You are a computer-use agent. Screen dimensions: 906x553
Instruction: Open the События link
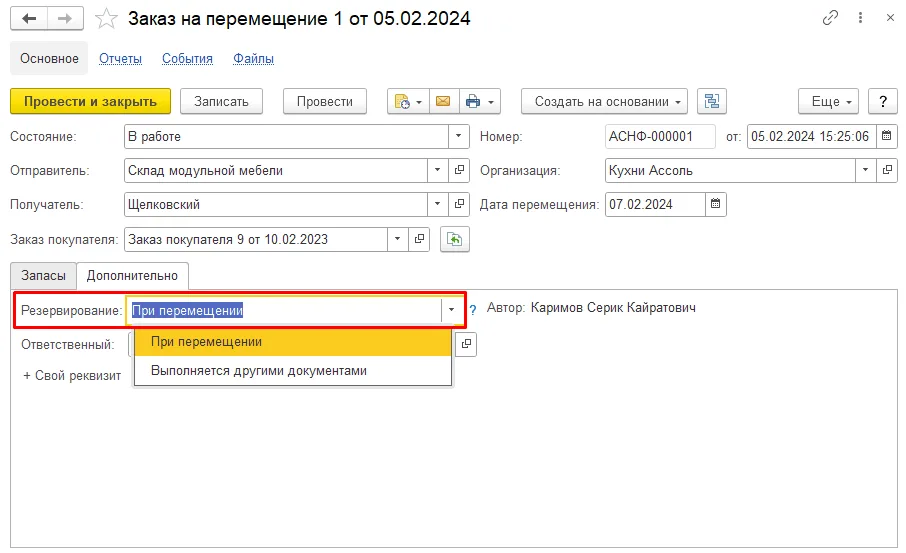(x=187, y=58)
